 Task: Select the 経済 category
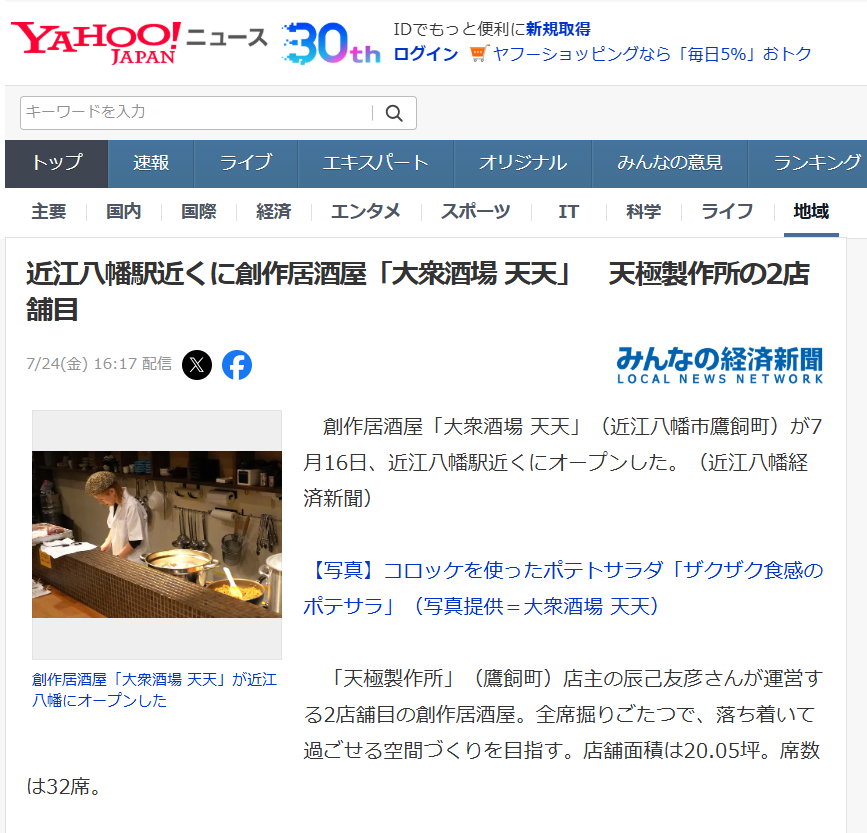(x=274, y=212)
